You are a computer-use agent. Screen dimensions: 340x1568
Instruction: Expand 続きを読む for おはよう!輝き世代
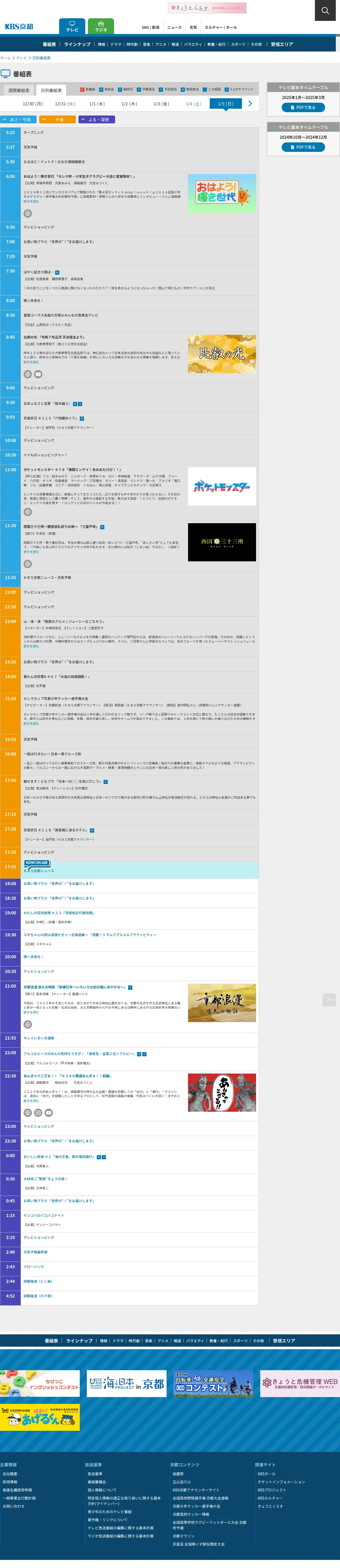[31, 201]
